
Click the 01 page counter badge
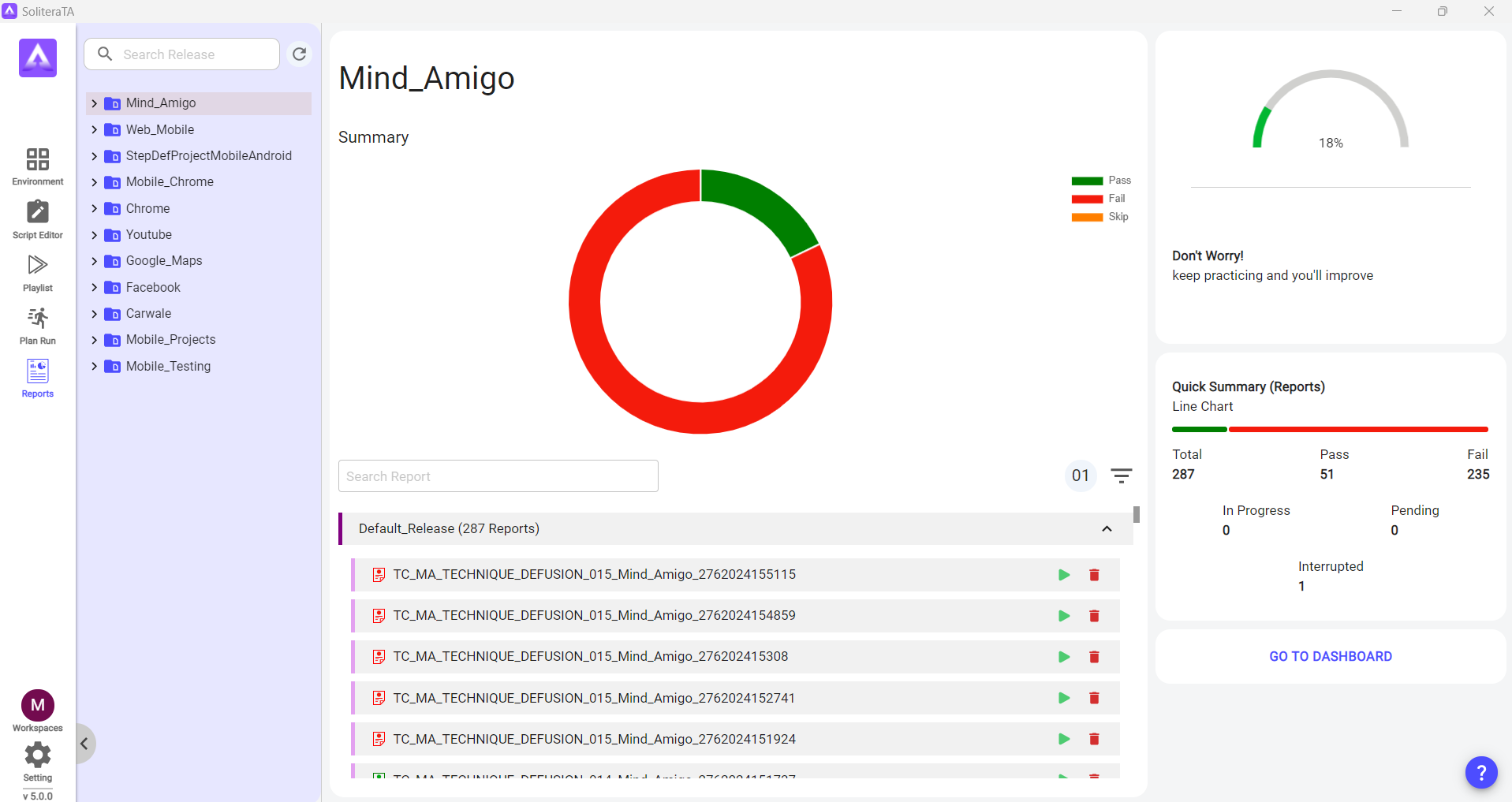coord(1081,476)
